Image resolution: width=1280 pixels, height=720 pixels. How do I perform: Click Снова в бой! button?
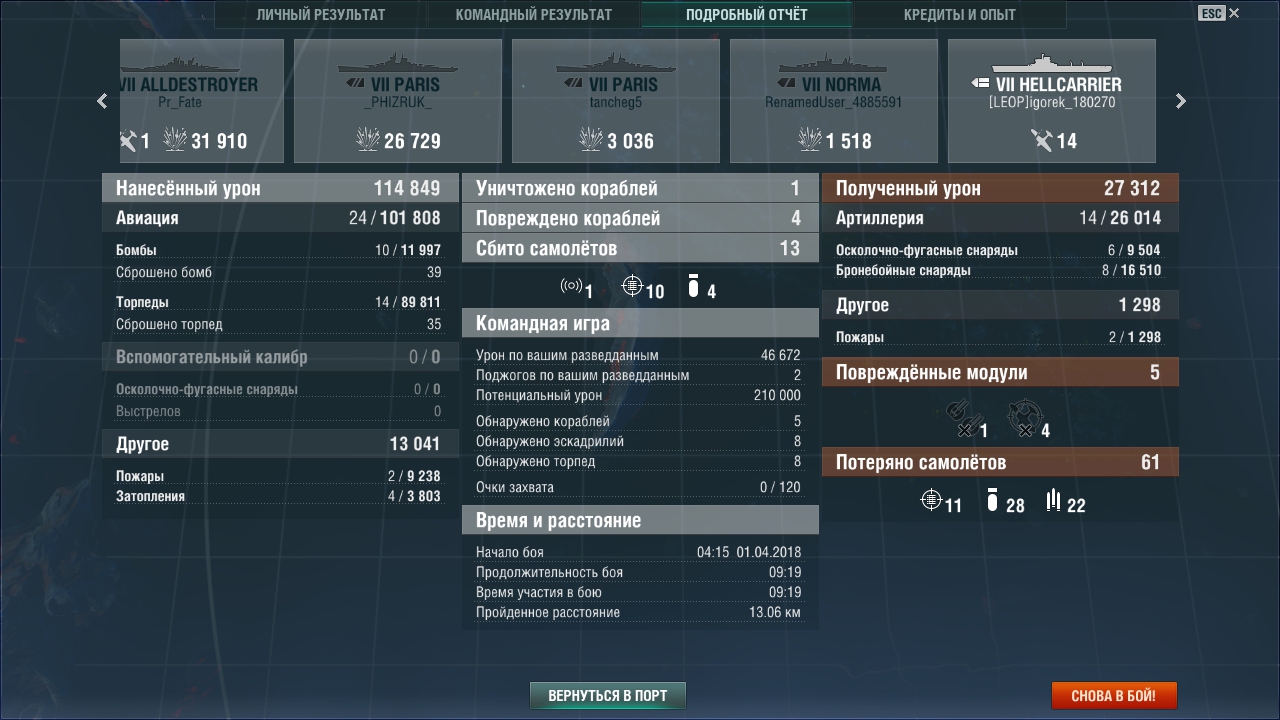(1114, 695)
